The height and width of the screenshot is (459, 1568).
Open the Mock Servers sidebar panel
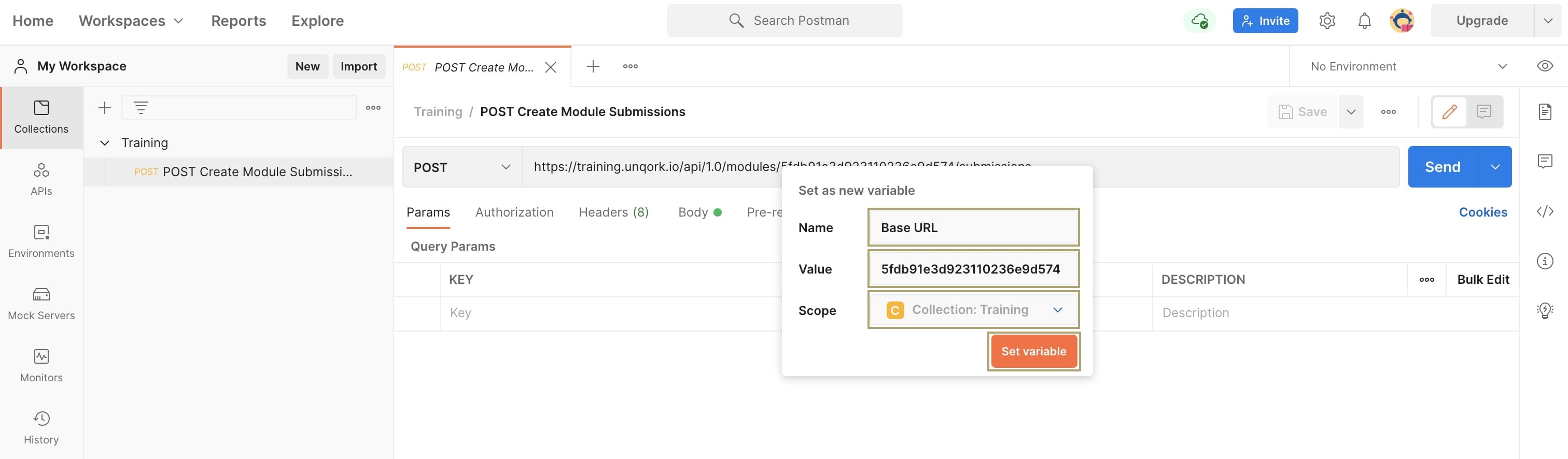[41, 304]
